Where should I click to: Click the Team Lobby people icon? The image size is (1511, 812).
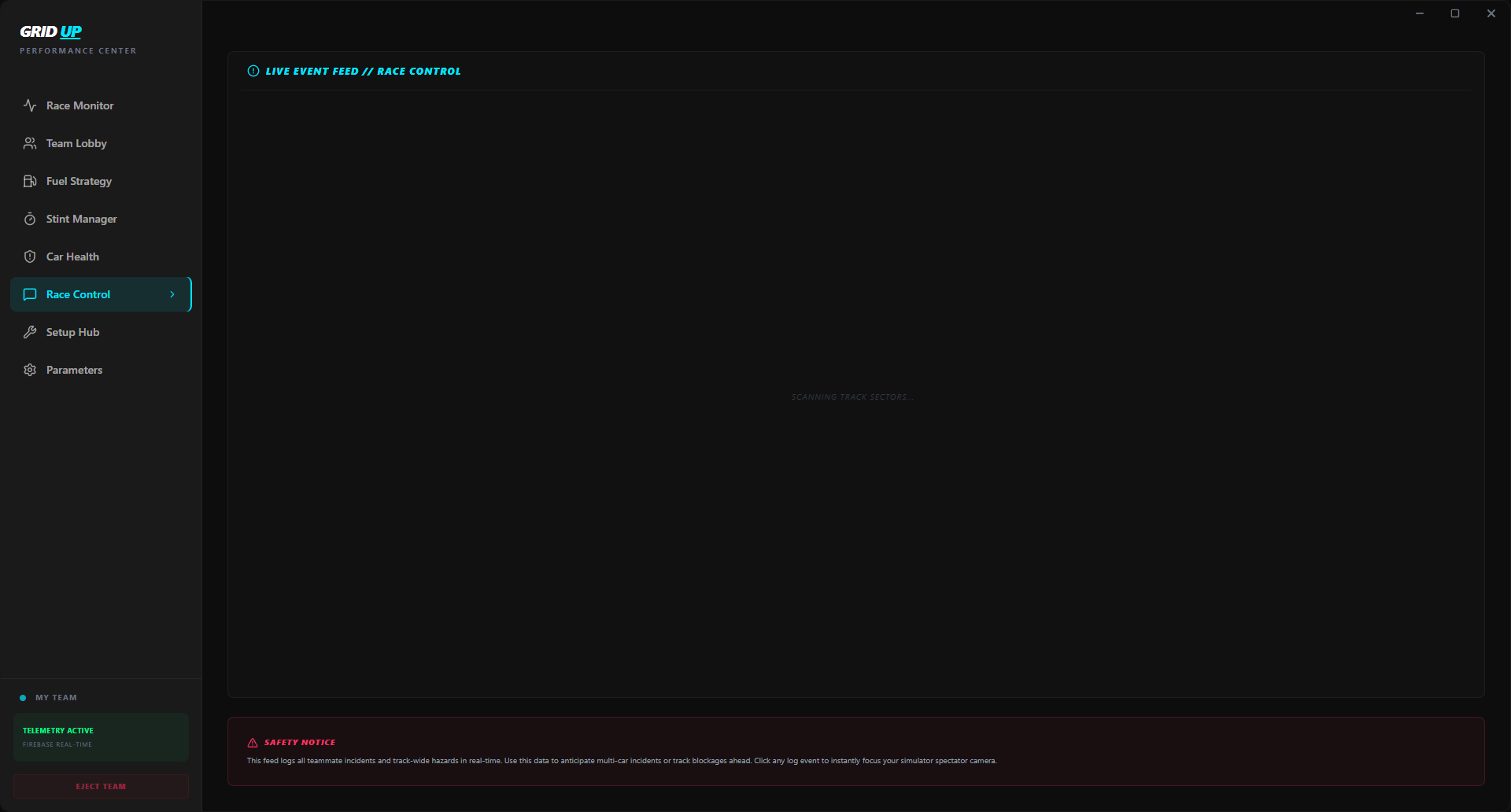pyautogui.click(x=30, y=143)
